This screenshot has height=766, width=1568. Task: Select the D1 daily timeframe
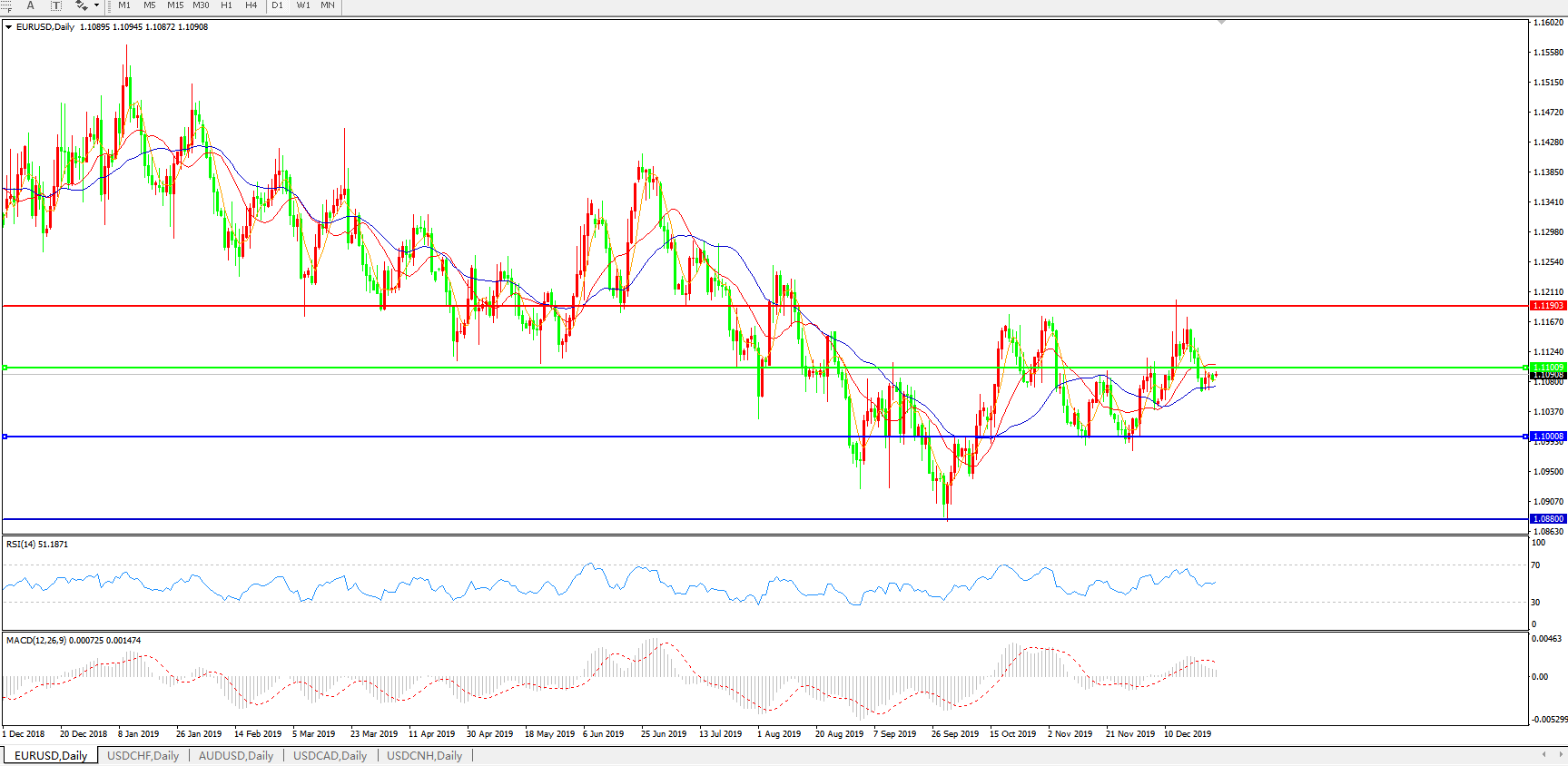(278, 5)
